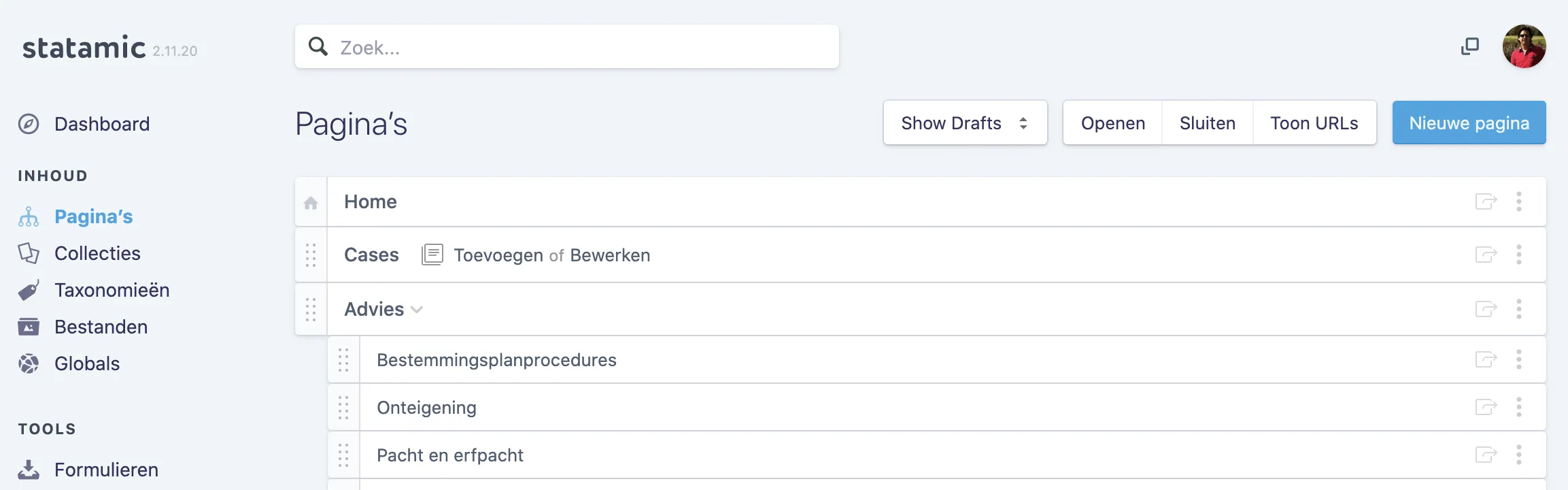Screen dimensions: 1568x490
Task: Select Globals in sidebar navigation
Action: (x=87, y=363)
